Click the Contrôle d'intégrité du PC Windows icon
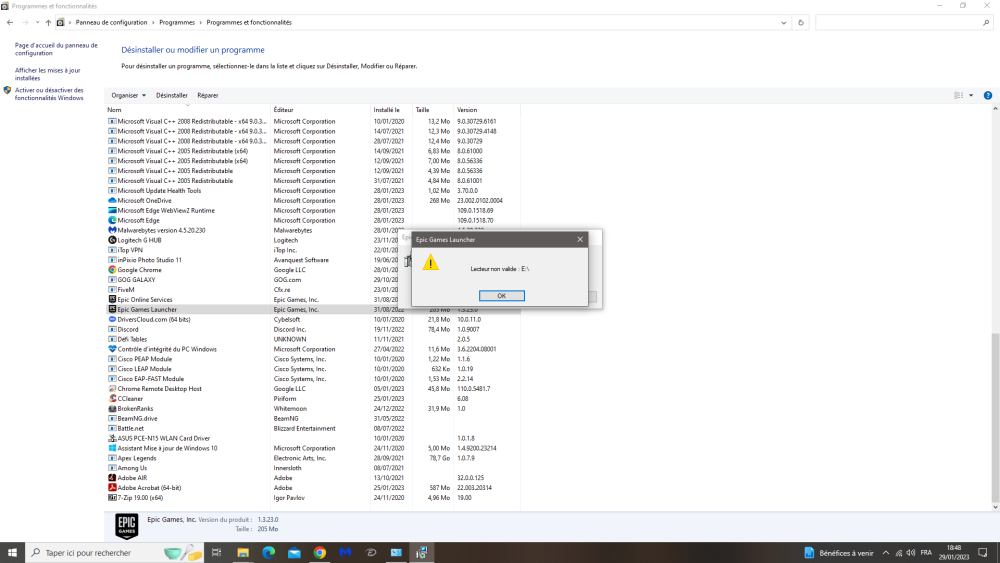The width and height of the screenshot is (1000, 563). coord(112,349)
